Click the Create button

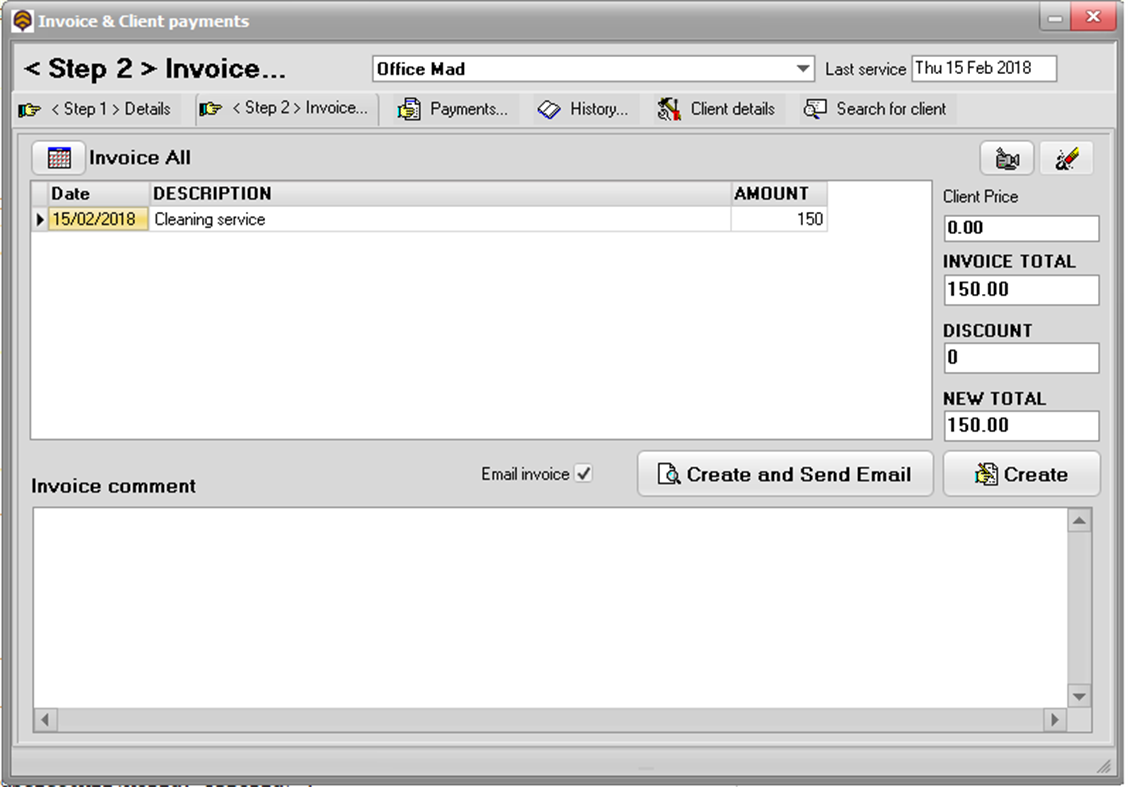coord(1022,473)
